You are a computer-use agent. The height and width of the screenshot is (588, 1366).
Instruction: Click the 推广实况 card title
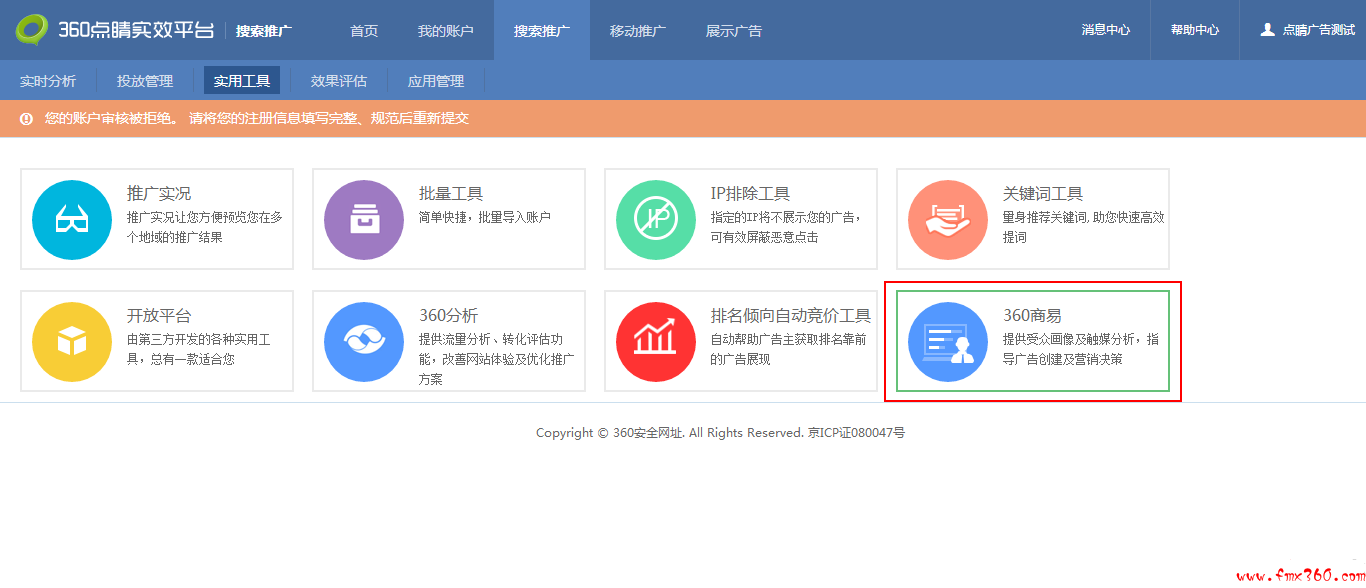pos(159,194)
